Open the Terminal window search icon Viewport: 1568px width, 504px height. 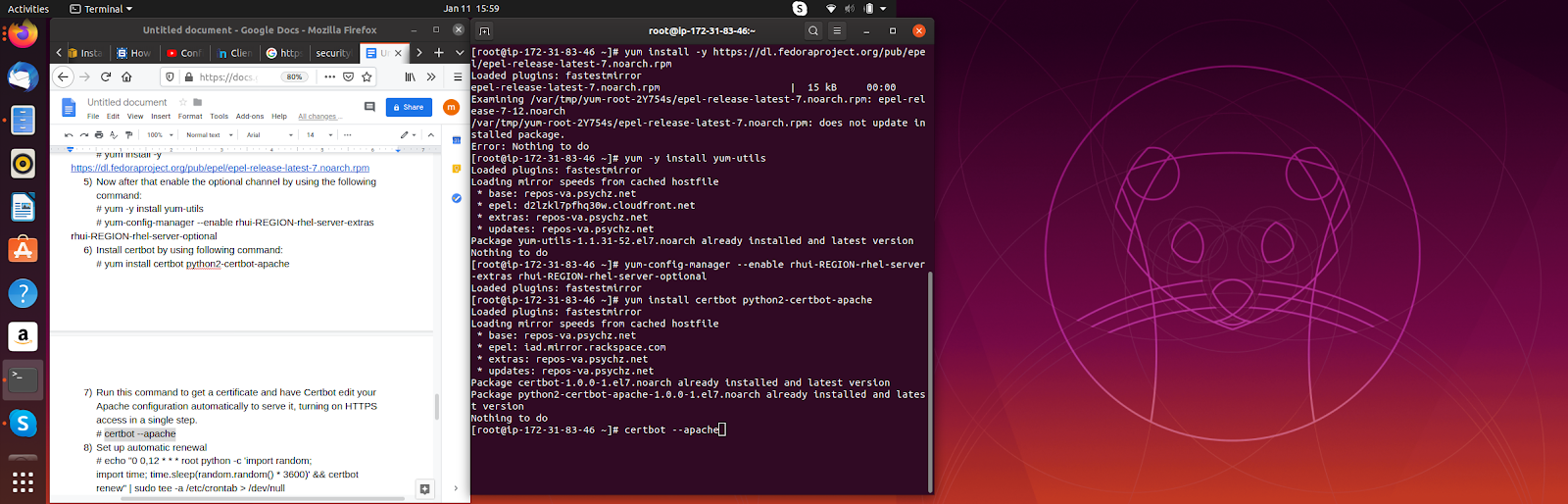click(813, 30)
